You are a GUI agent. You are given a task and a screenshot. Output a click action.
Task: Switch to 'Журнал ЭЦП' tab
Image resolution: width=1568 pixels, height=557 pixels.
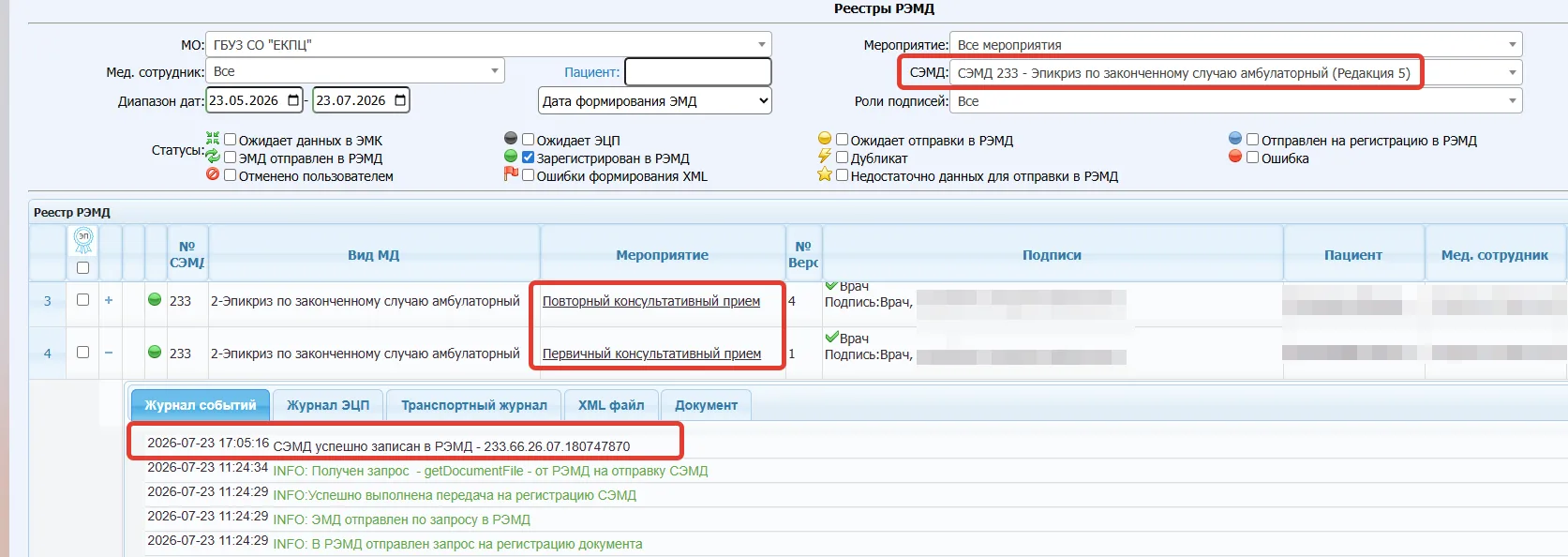(328, 405)
